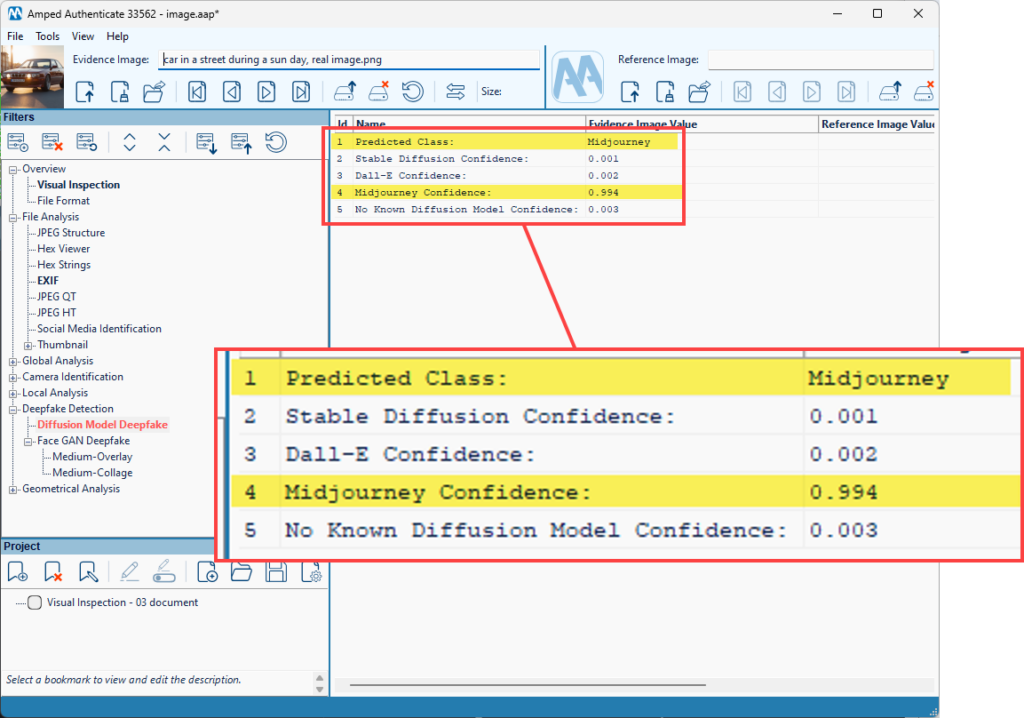This screenshot has height=718, width=1024.
Task: Select JPEG Structure filter
Action: (71, 233)
